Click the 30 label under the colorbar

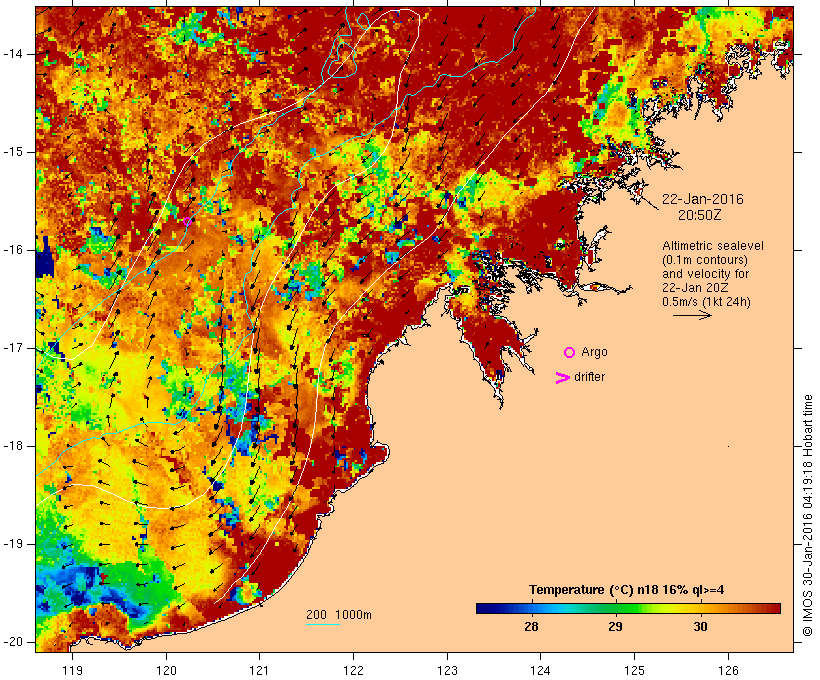[700, 627]
